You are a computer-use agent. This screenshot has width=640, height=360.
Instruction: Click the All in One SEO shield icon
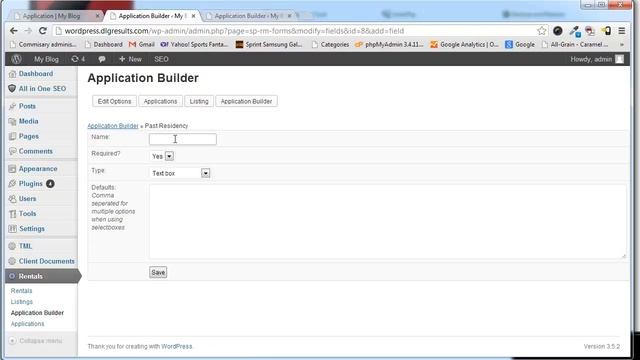point(12,89)
